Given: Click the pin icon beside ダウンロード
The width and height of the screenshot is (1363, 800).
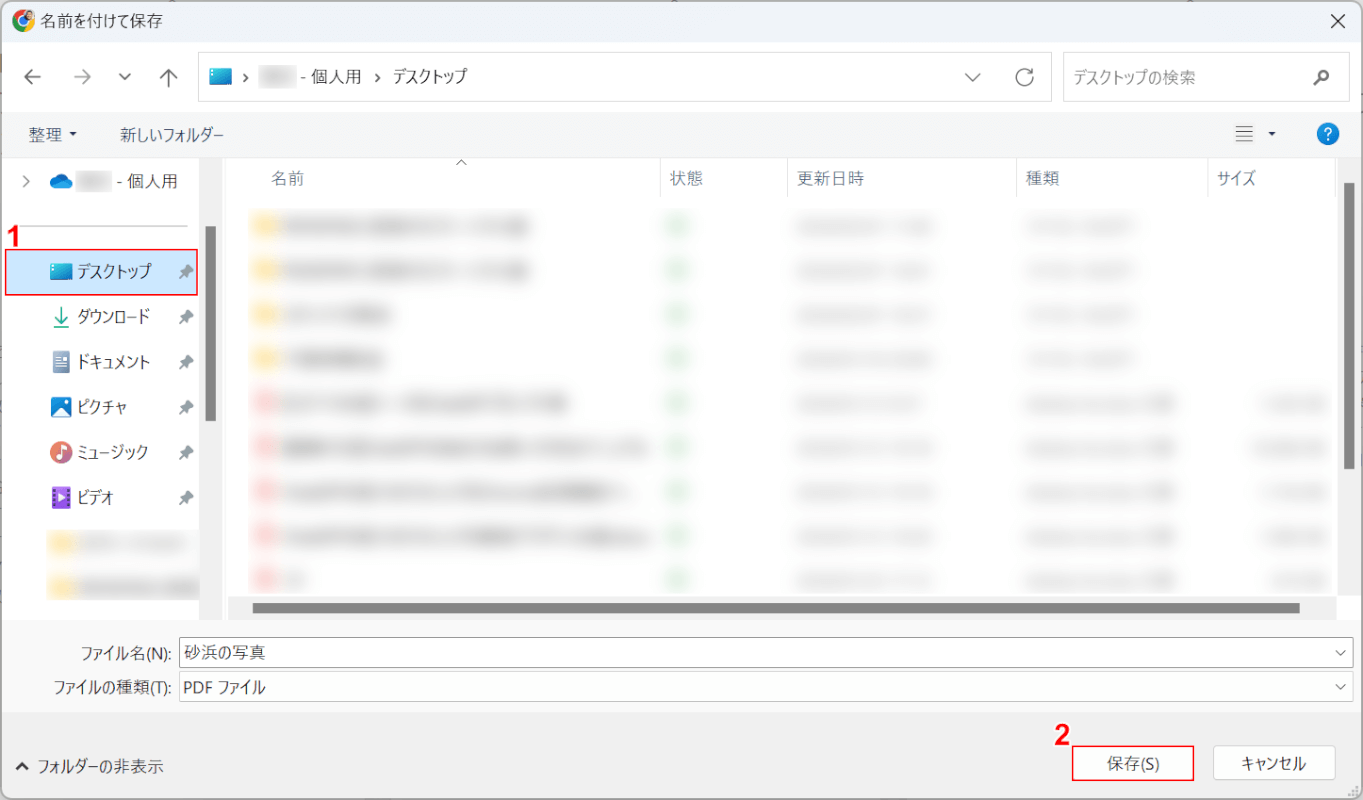Looking at the screenshot, I should click(x=185, y=317).
